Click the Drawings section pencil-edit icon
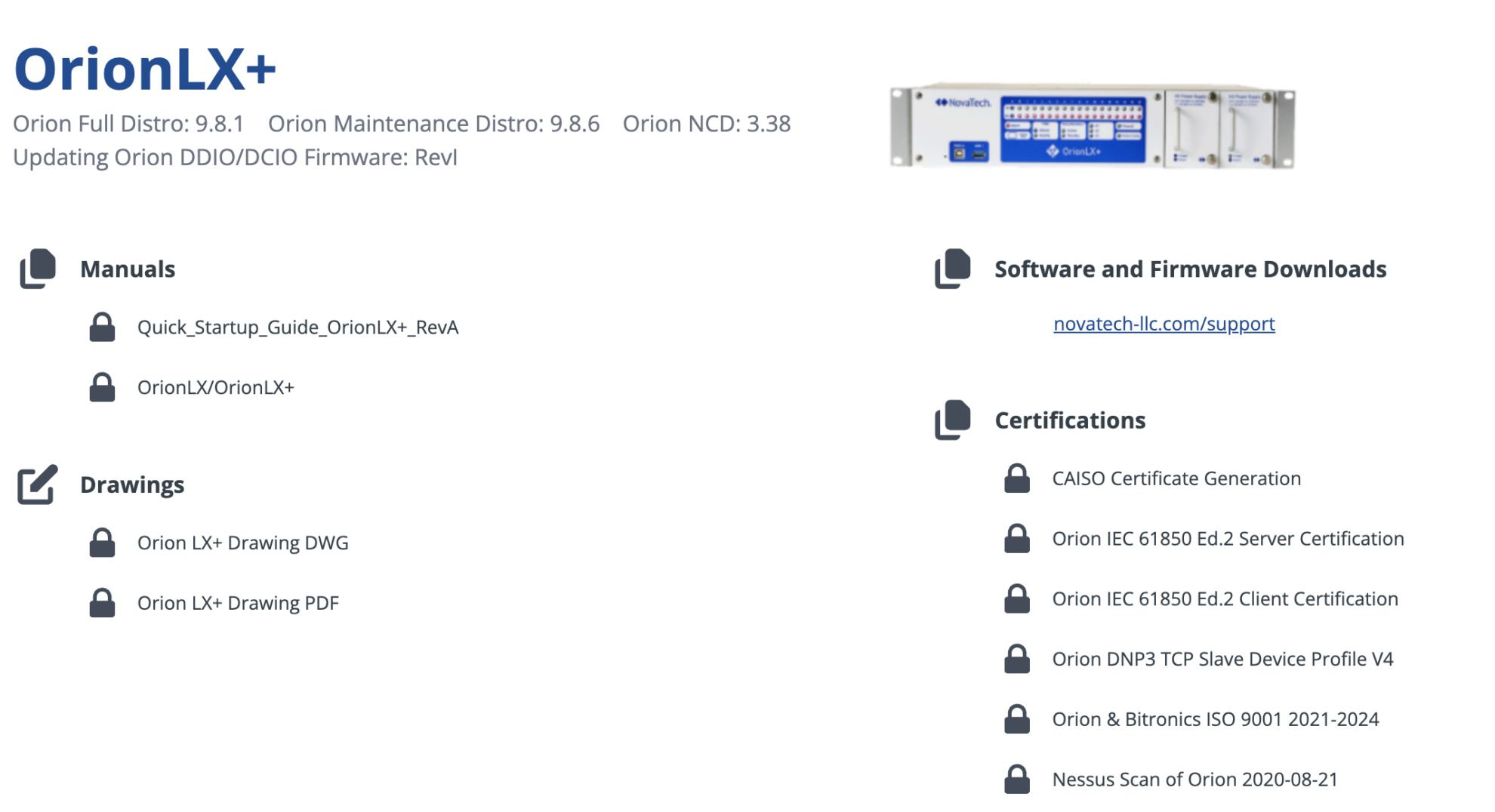 click(38, 484)
